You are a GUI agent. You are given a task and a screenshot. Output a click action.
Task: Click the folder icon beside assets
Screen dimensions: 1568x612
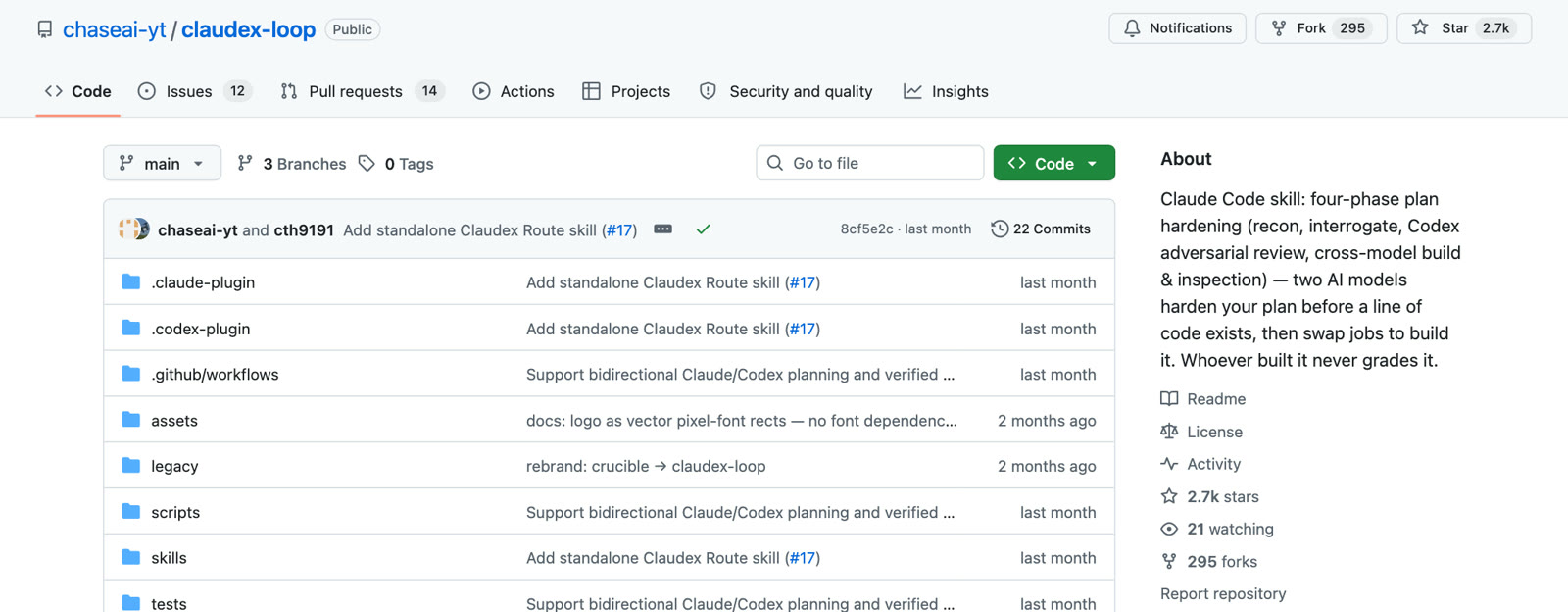pos(131,420)
